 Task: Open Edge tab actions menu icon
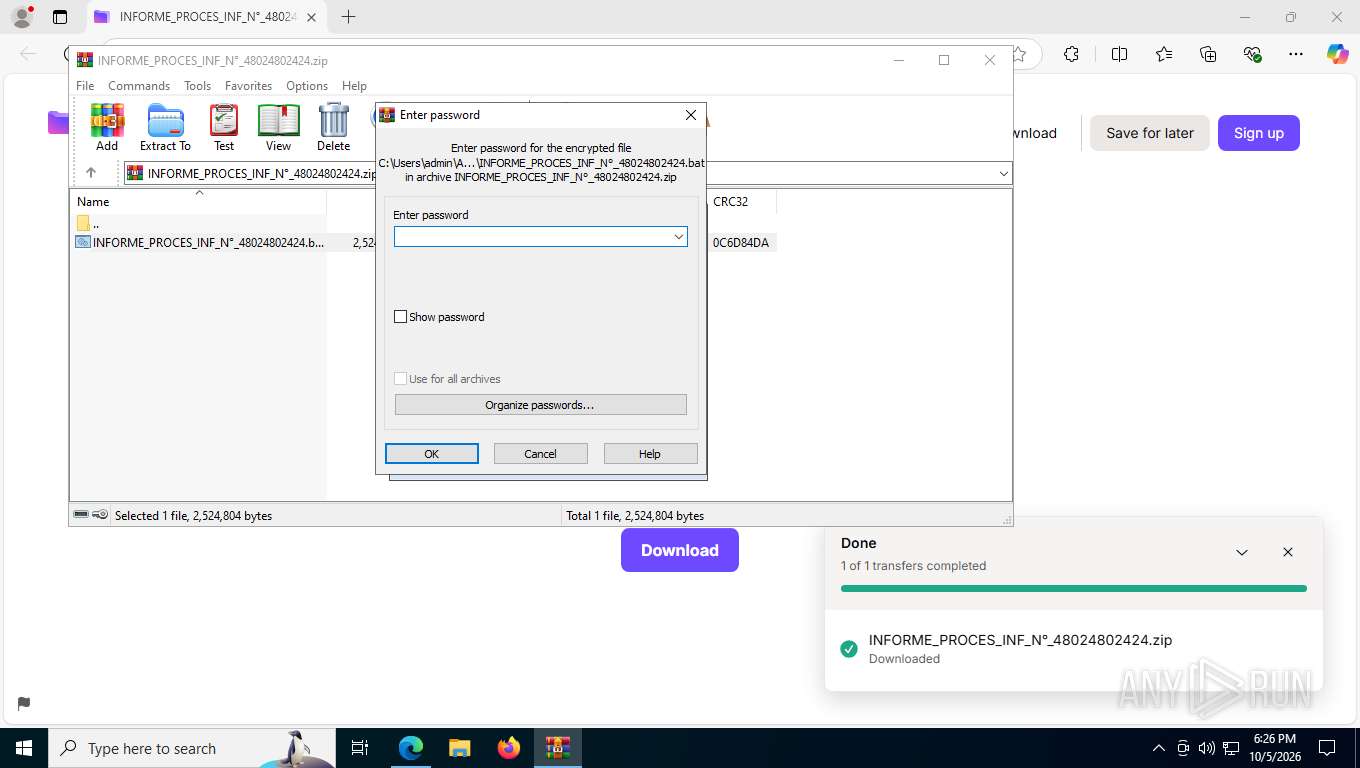60,17
